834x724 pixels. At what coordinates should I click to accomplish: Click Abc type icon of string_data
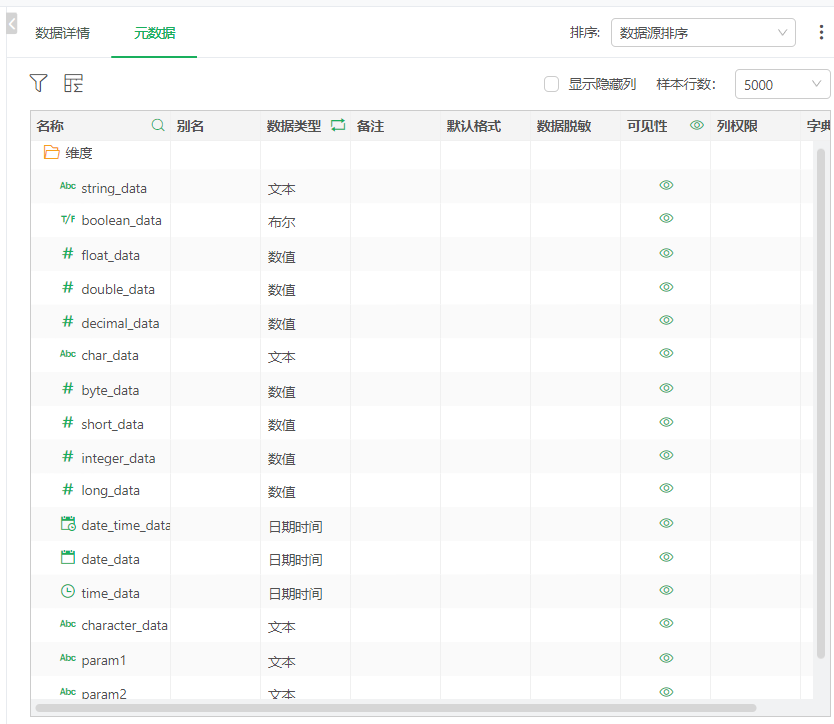click(x=68, y=186)
